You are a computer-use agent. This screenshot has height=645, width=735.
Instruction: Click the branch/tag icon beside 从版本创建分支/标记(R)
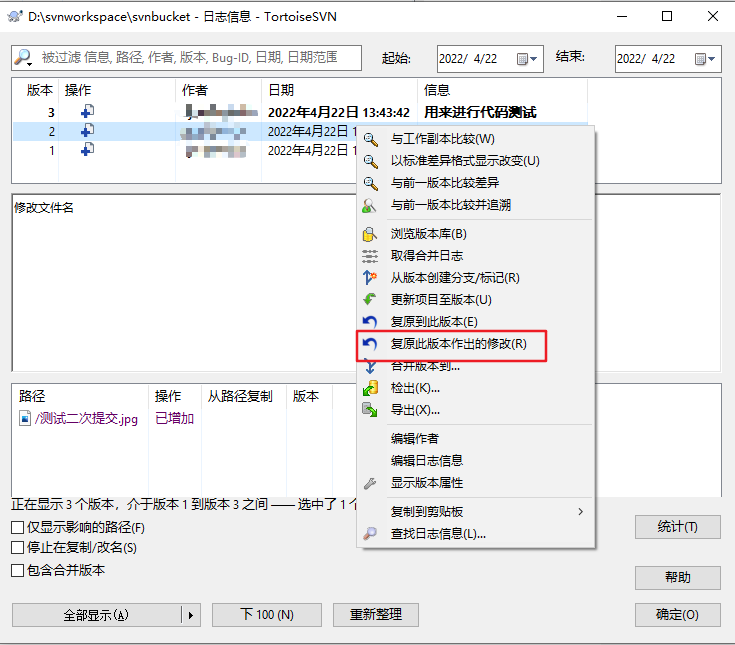[x=370, y=278]
